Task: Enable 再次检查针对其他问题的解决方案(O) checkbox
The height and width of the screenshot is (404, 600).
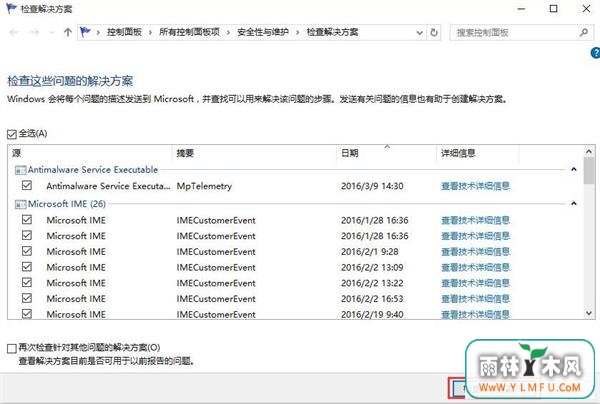Action: 12,348
